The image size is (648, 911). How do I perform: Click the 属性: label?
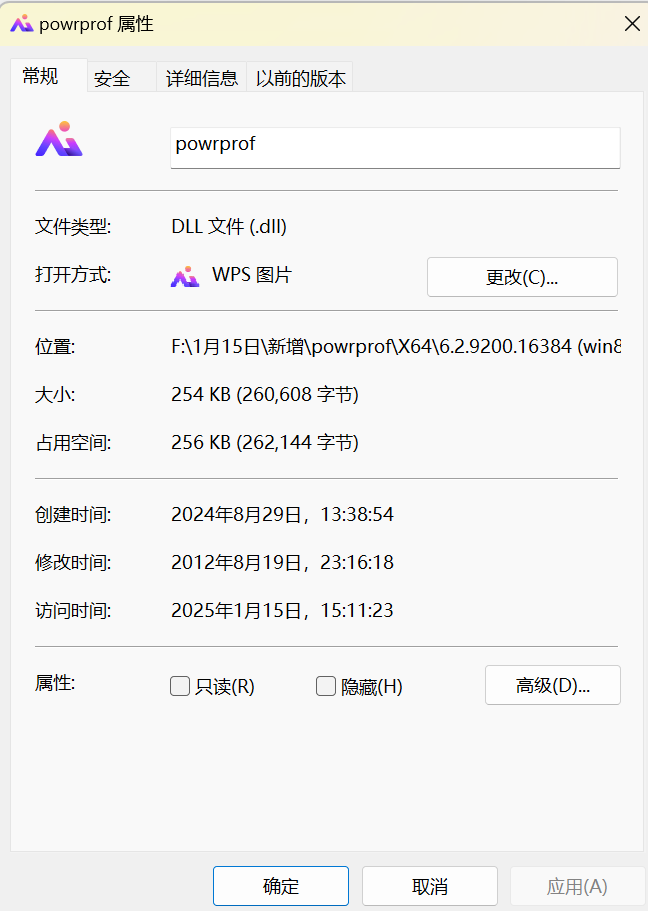pos(55,683)
